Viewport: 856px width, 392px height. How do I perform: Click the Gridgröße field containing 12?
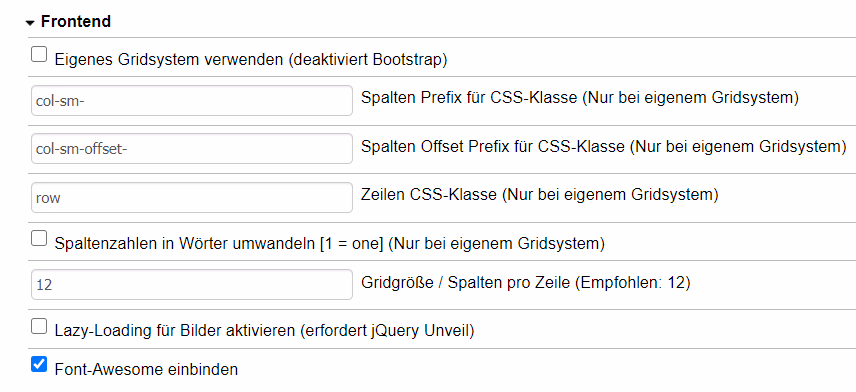(x=192, y=284)
